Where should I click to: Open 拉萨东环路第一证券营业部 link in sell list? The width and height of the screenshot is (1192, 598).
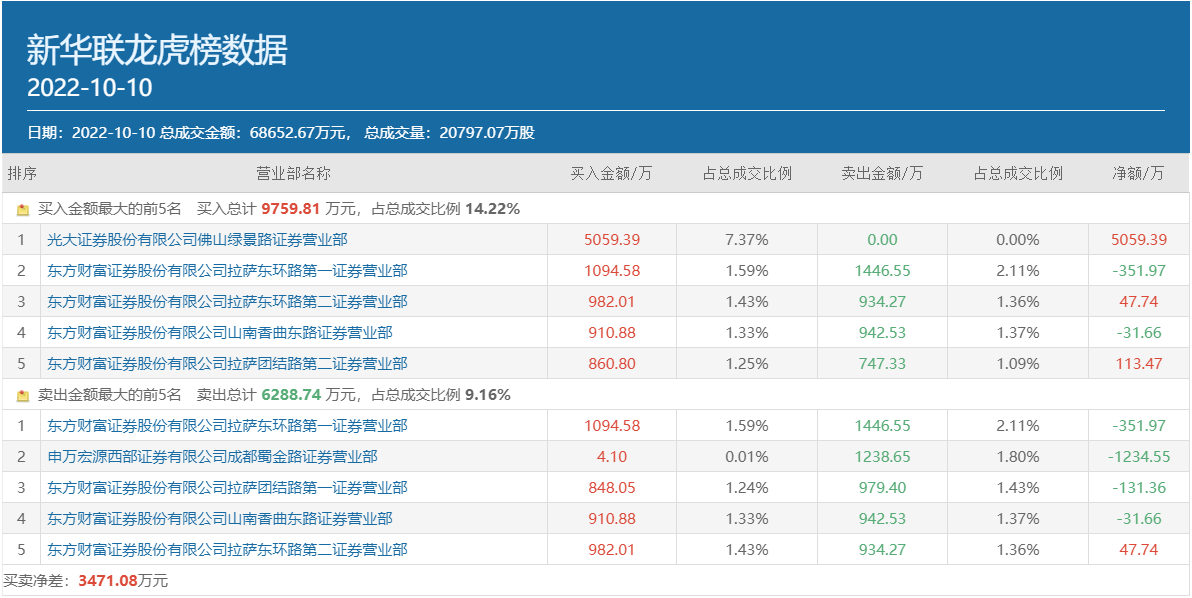click(227, 426)
